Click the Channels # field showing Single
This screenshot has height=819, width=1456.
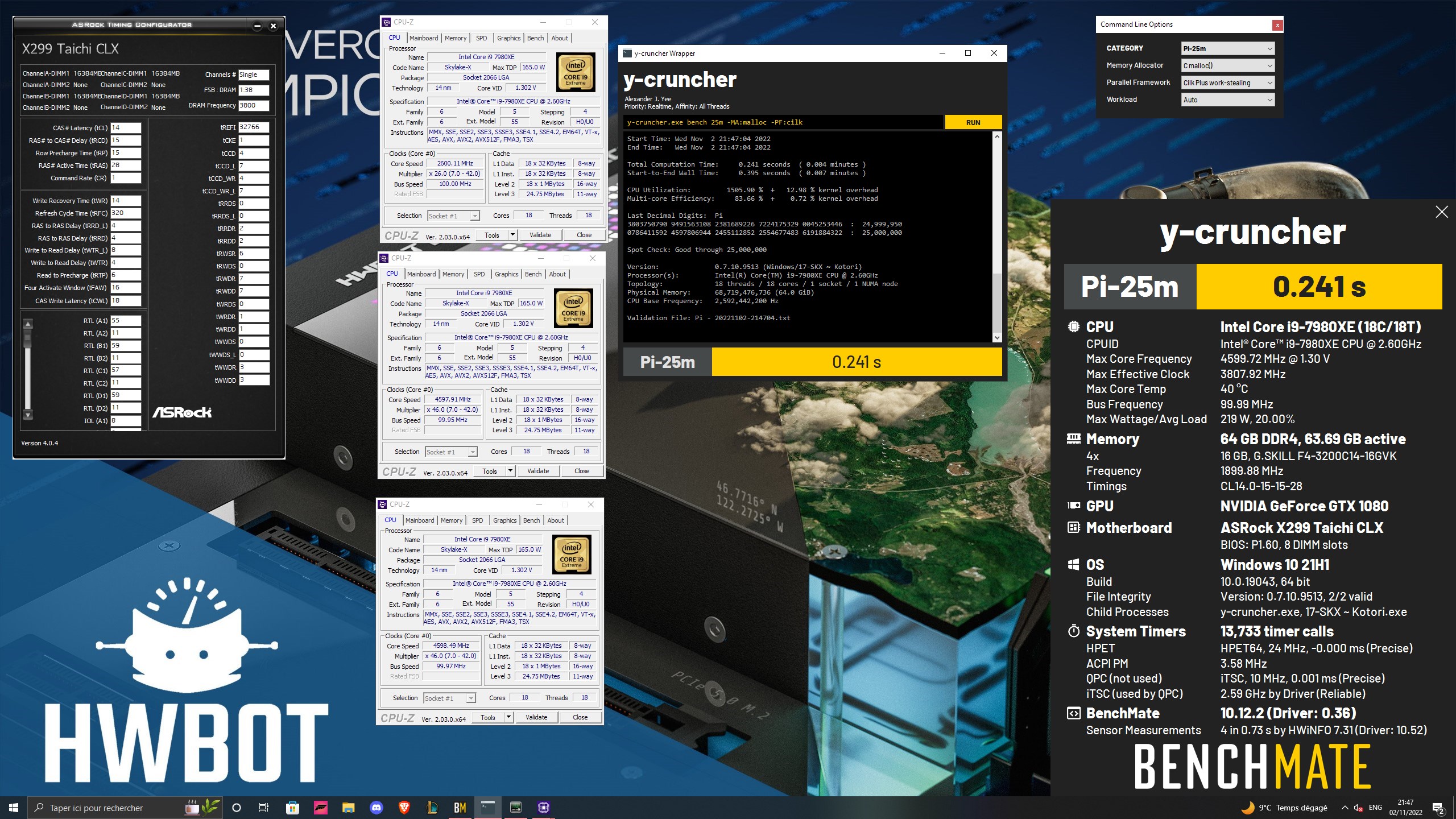click(x=253, y=75)
